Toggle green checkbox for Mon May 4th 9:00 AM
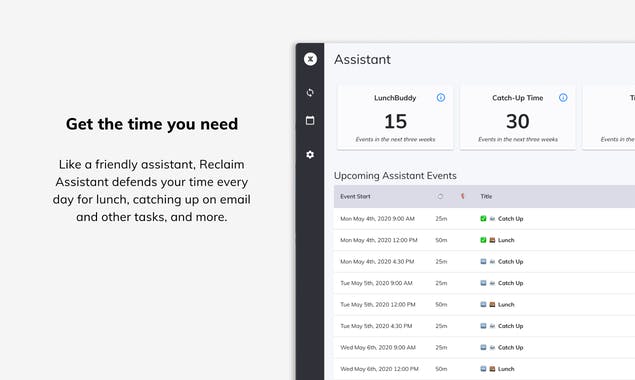Image resolution: width=635 pixels, height=380 pixels. (483, 219)
